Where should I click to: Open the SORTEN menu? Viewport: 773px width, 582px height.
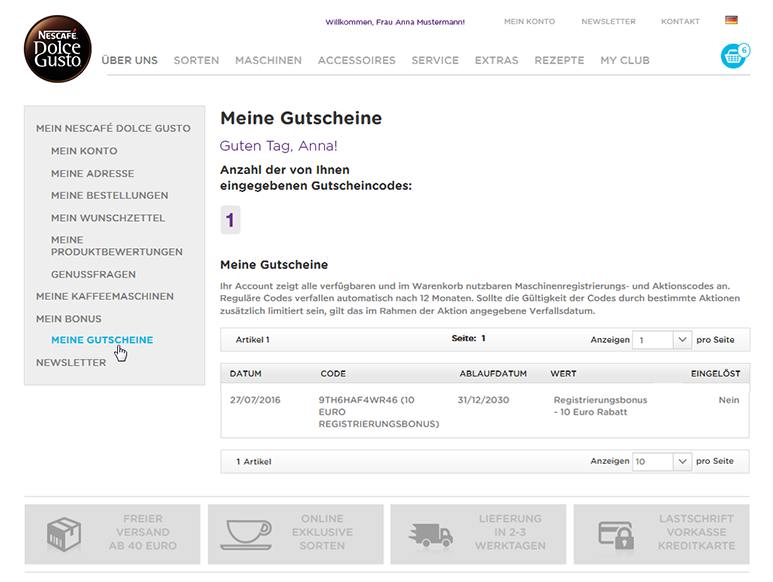[196, 60]
